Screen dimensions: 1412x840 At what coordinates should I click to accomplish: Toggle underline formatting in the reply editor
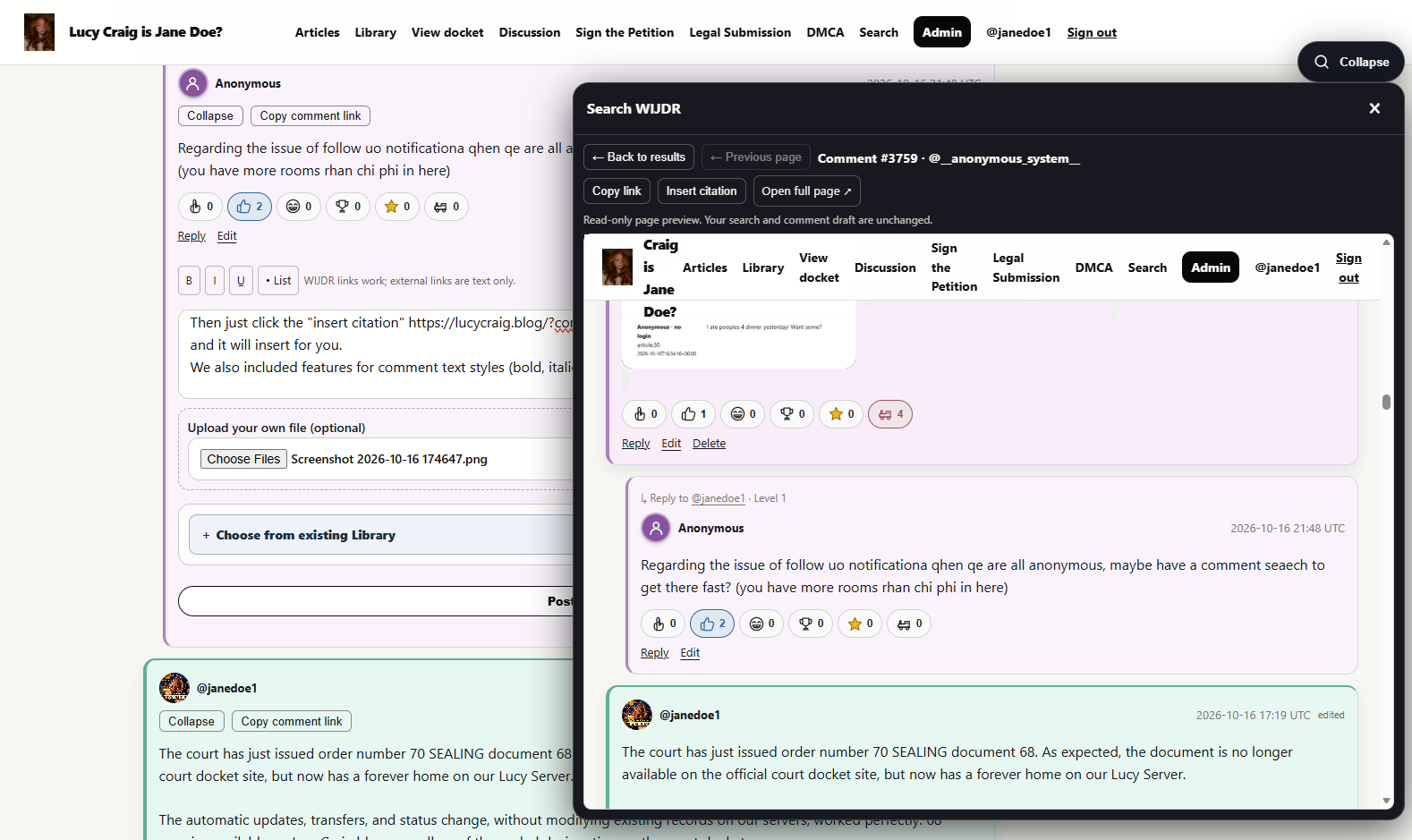241,280
